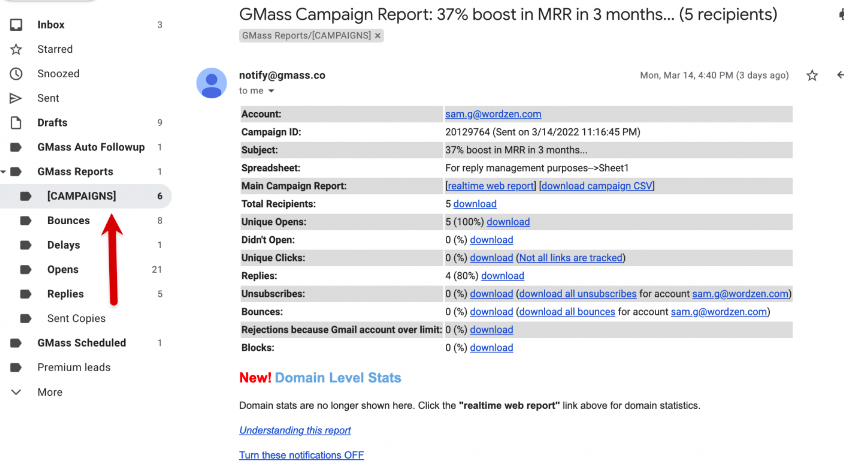
Task: Click the GMass Auto Followup label icon
Action: 16,147
